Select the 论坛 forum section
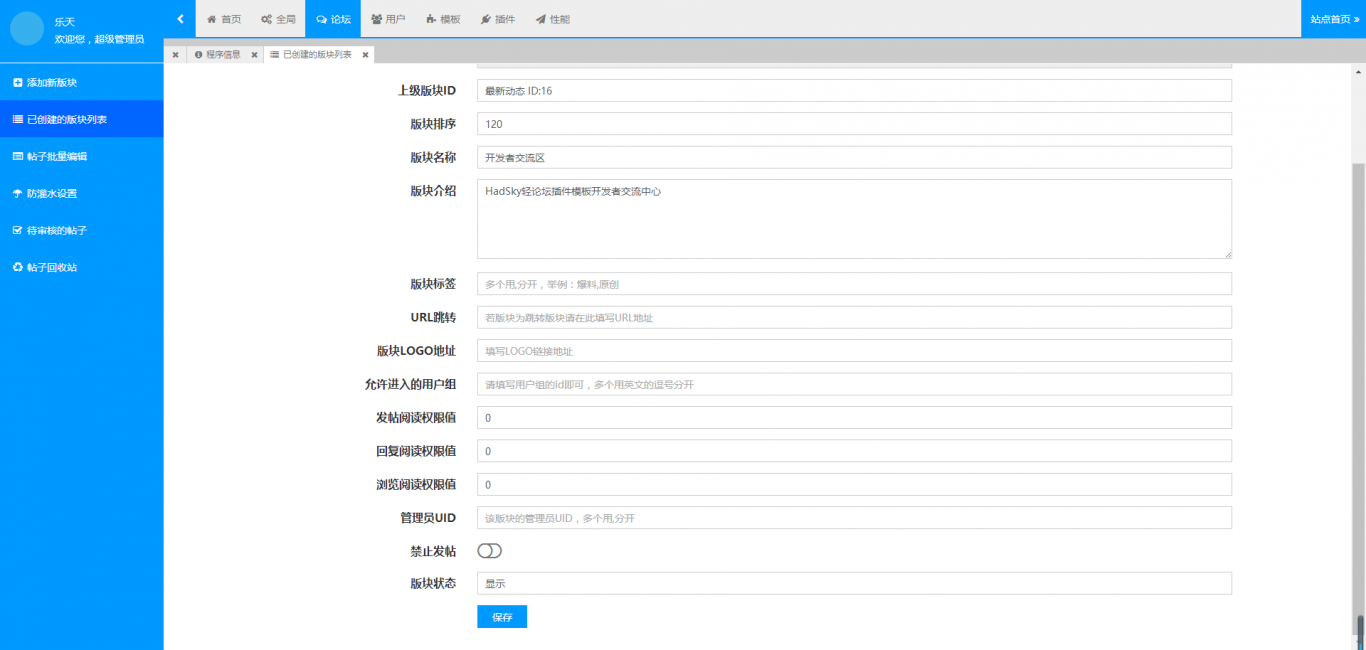This screenshot has width=1366, height=650. tap(333, 19)
